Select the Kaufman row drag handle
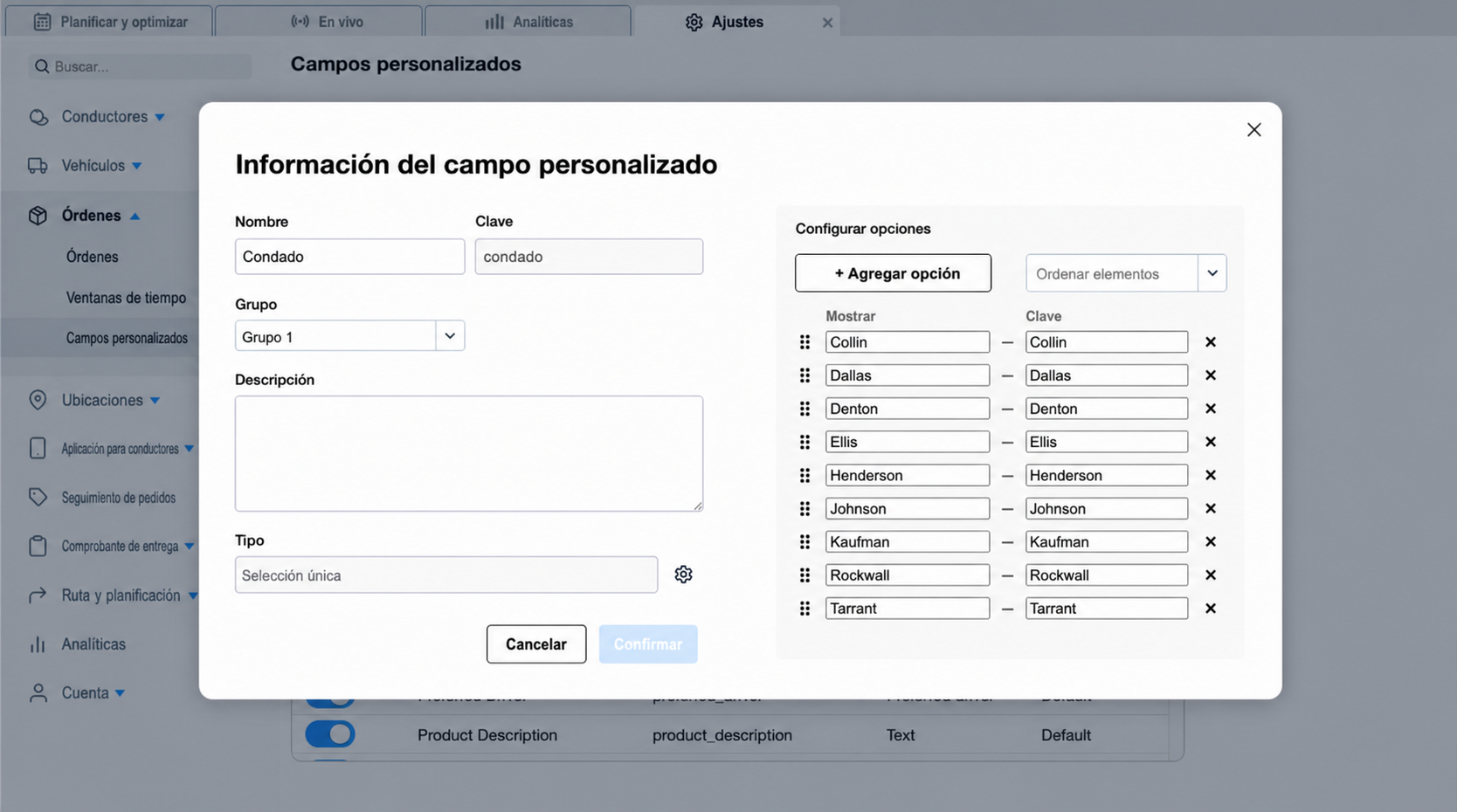1457x812 pixels. [804, 541]
